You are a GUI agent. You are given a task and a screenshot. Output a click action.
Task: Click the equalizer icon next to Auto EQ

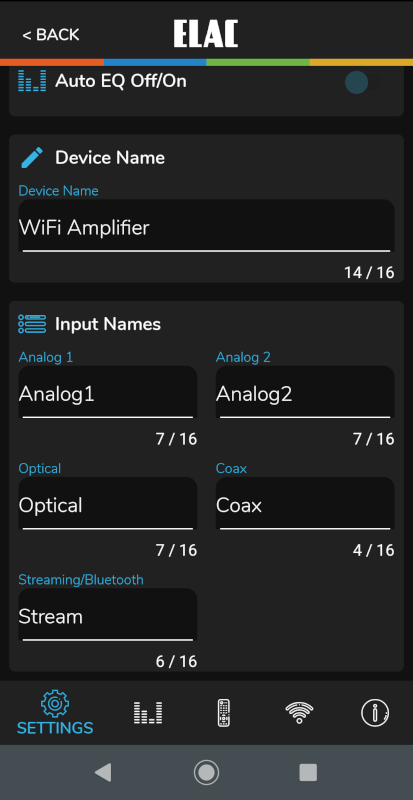[32, 81]
